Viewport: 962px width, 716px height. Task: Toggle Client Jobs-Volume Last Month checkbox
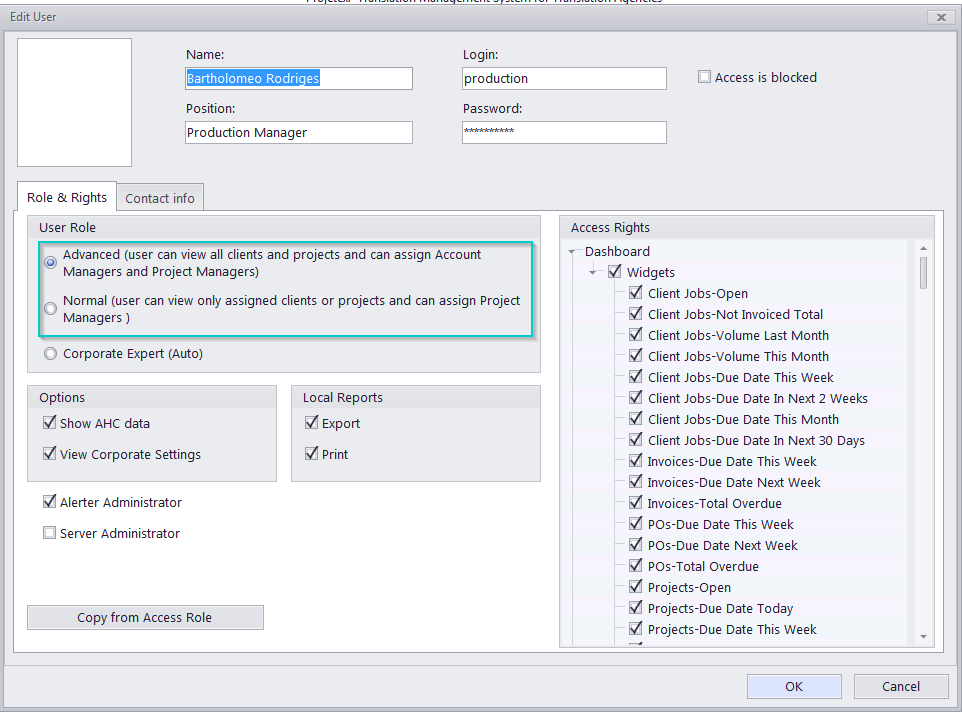click(636, 335)
